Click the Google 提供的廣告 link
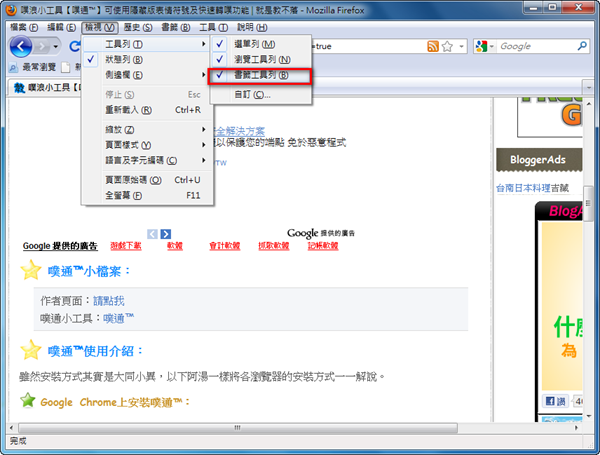 (x=60, y=246)
